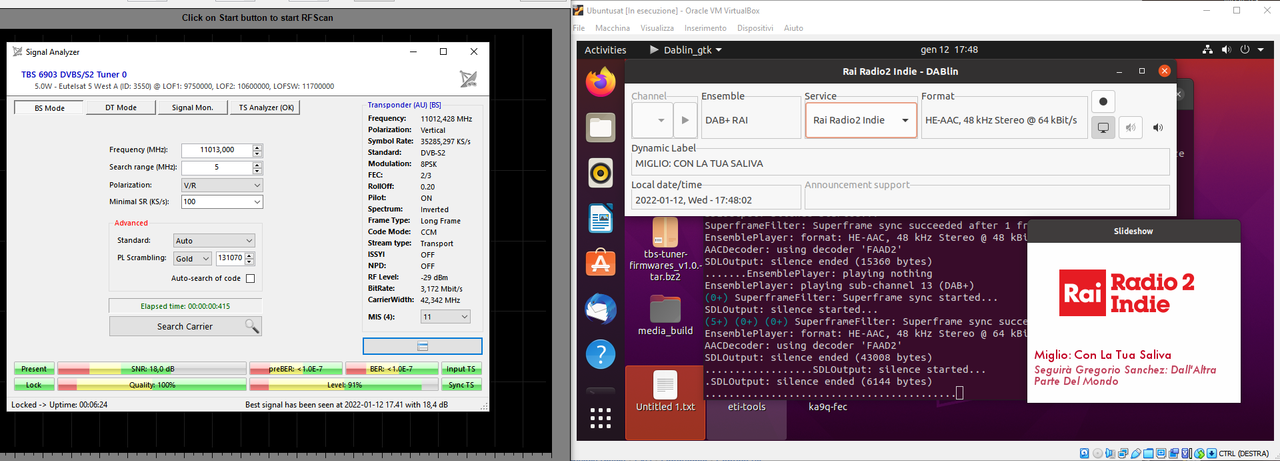Open the Standard Auto dropdown
Image resolution: width=1280 pixels, height=461 pixels.
[x=214, y=240]
